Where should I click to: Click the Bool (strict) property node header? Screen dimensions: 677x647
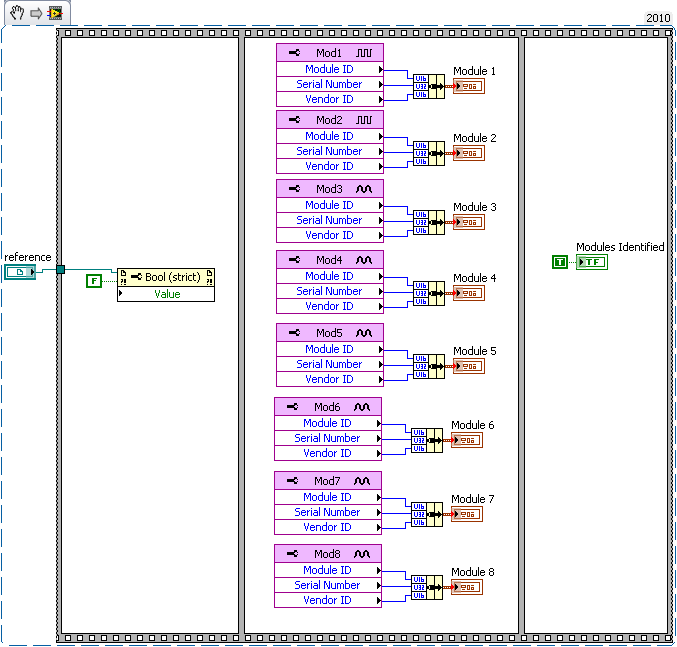click(x=166, y=277)
